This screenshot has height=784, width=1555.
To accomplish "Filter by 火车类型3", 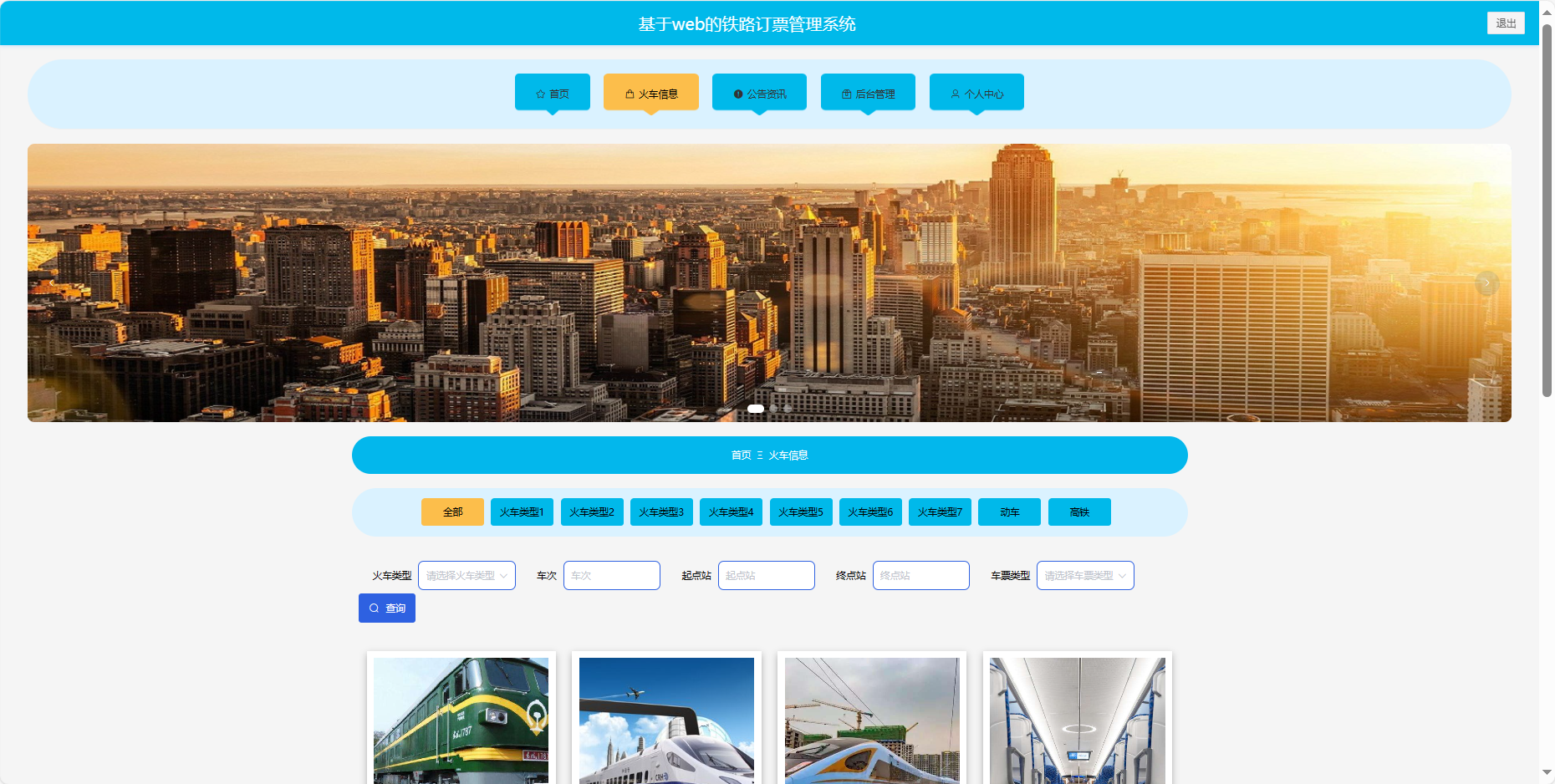I will tap(661, 512).
